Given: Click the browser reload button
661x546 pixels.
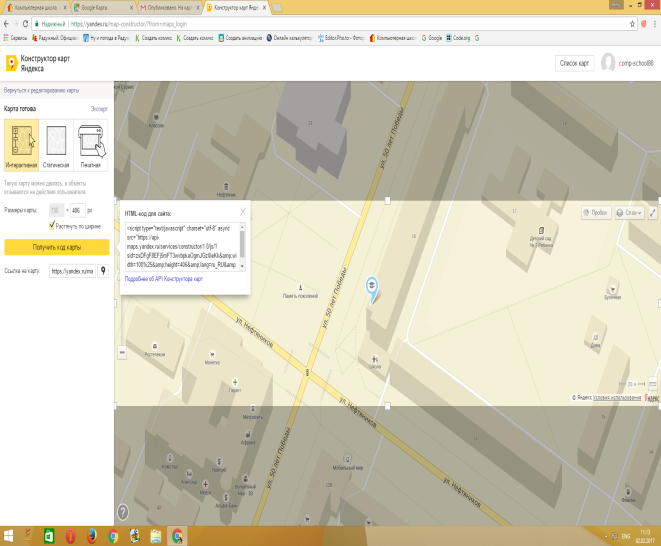Looking at the screenshot, I should pos(25,24).
